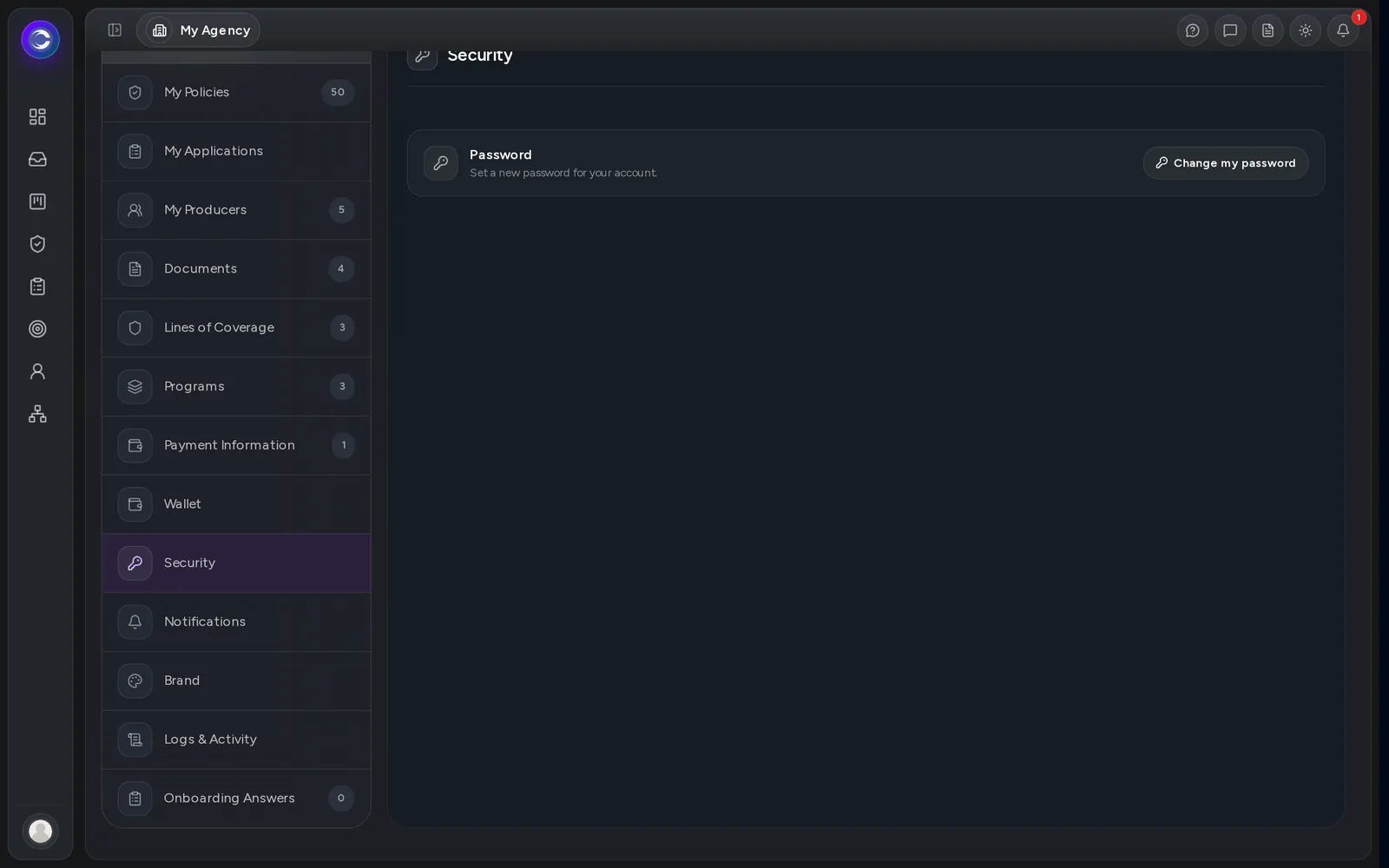This screenshot has width=1389, height=868.
Task: Open notifications bell in top bar
Action: (1343, 30)
